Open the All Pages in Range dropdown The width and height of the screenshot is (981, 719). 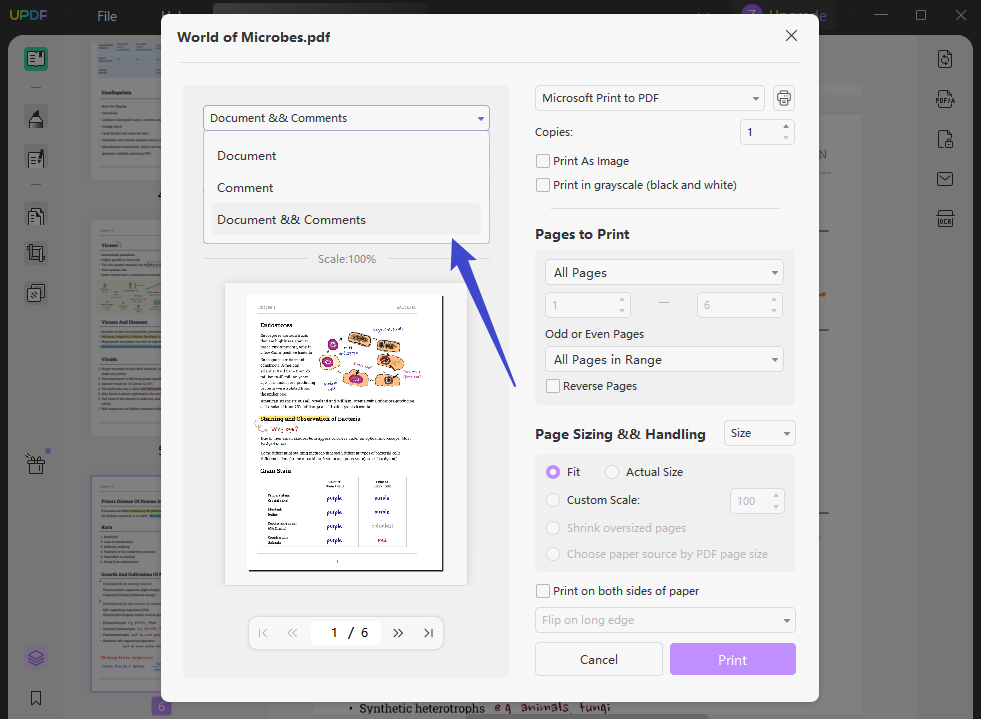(664, 360)
